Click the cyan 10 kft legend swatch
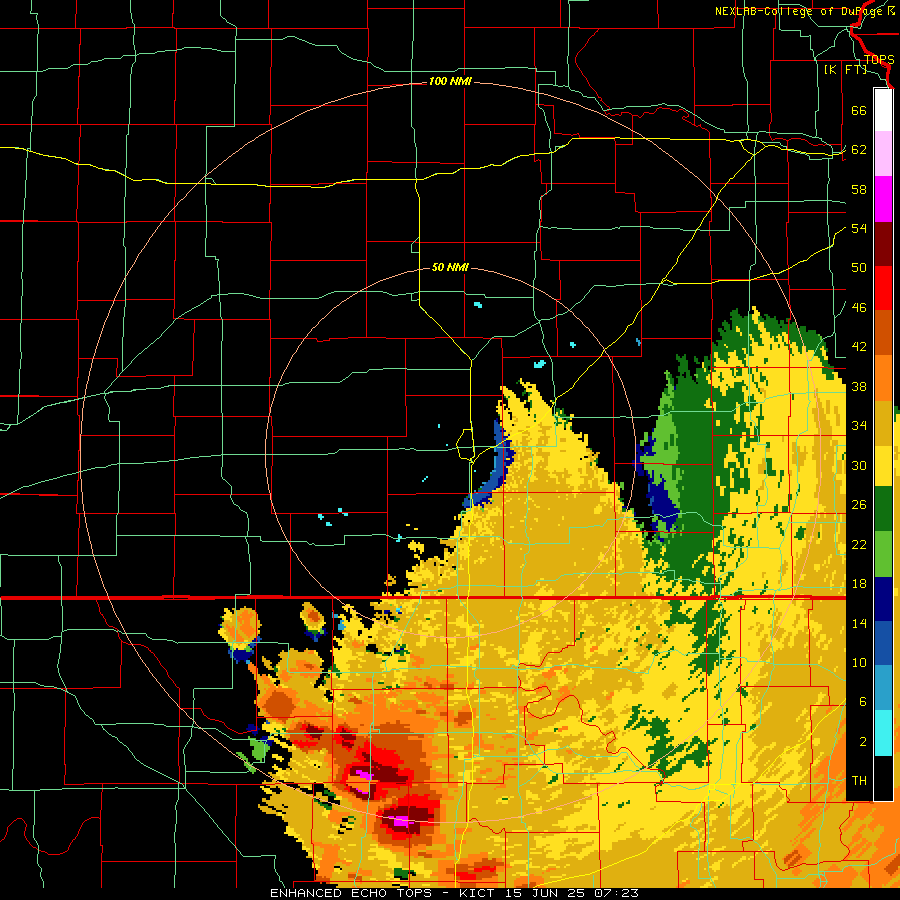 [883, 732]
